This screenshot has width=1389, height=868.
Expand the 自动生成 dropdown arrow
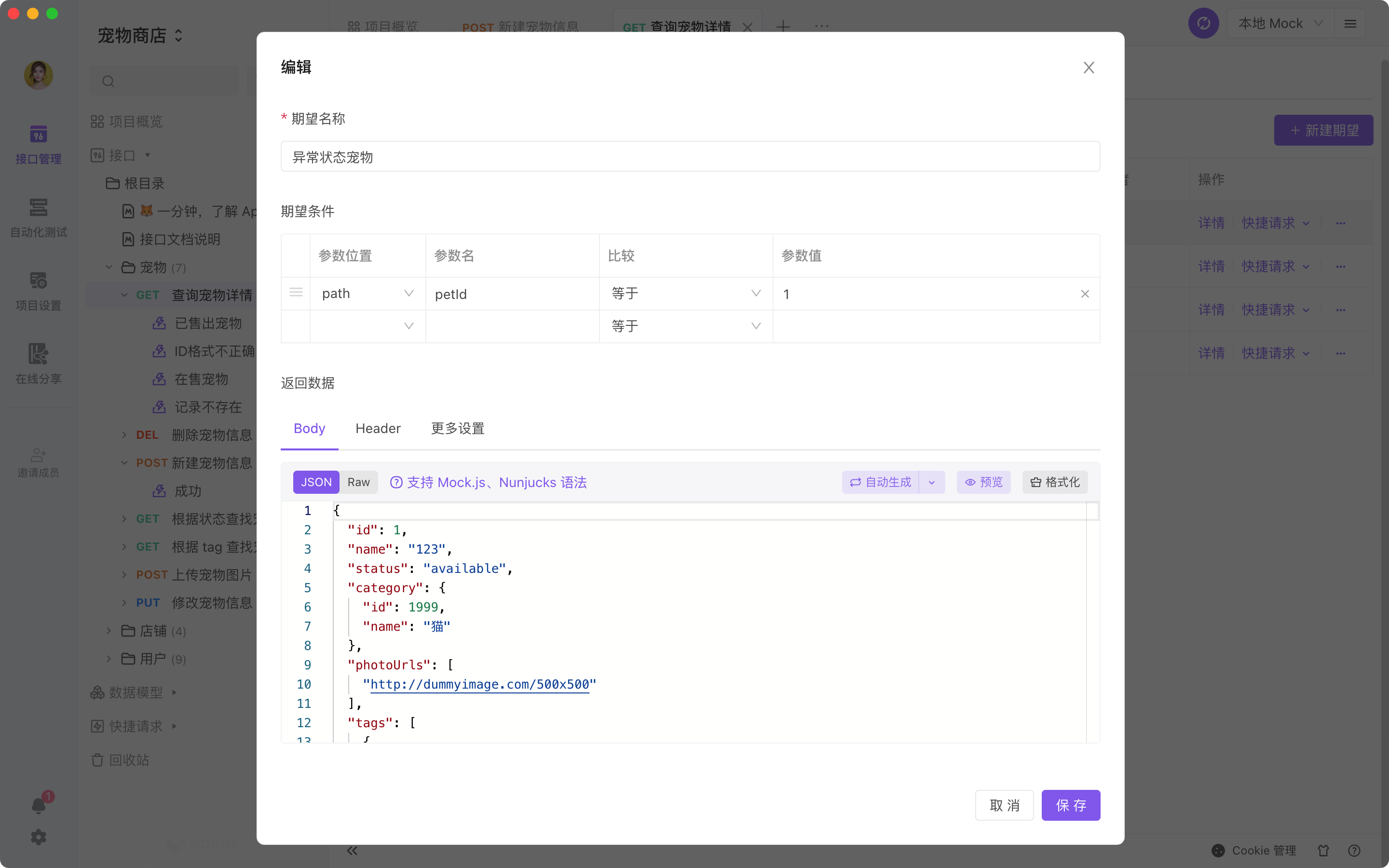[932, 482]
